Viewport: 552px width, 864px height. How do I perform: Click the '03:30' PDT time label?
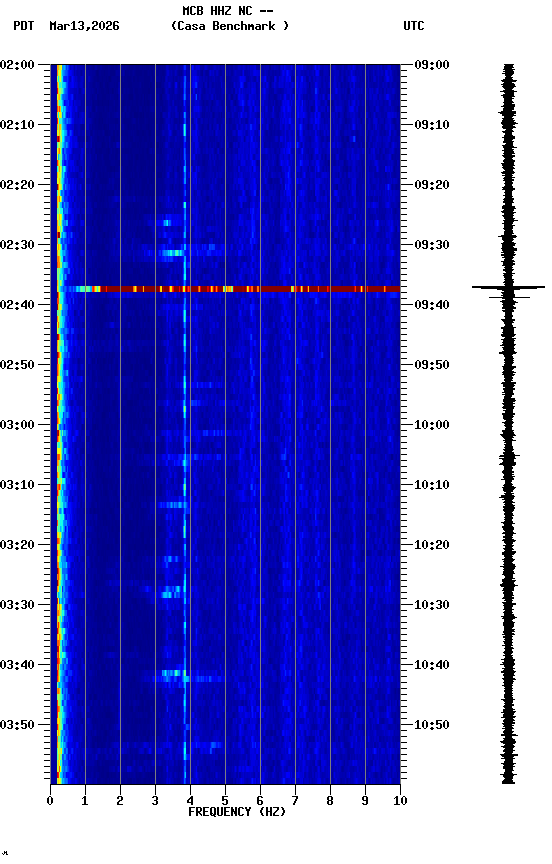pos(17,605)
